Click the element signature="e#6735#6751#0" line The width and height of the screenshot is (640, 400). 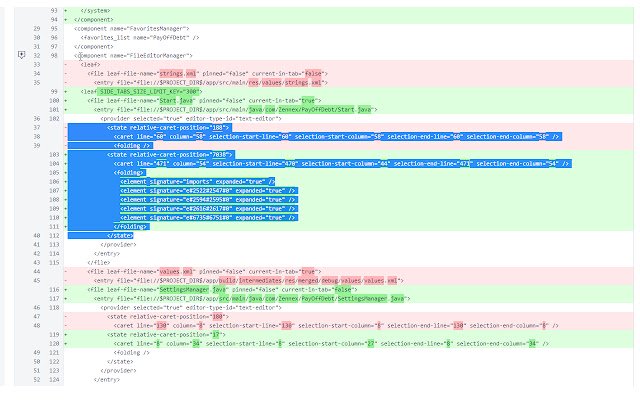[209, 218]
